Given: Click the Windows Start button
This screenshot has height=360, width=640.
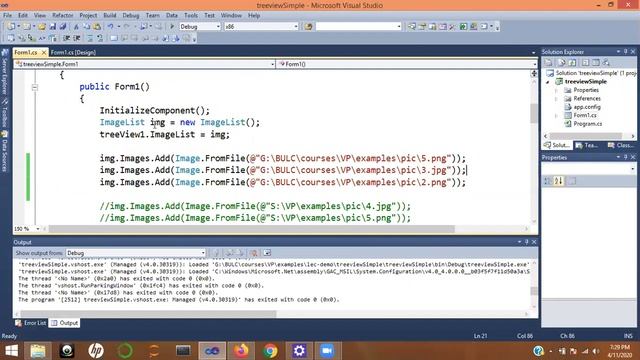Looking at the screenshot, I should tap(11, 351).
